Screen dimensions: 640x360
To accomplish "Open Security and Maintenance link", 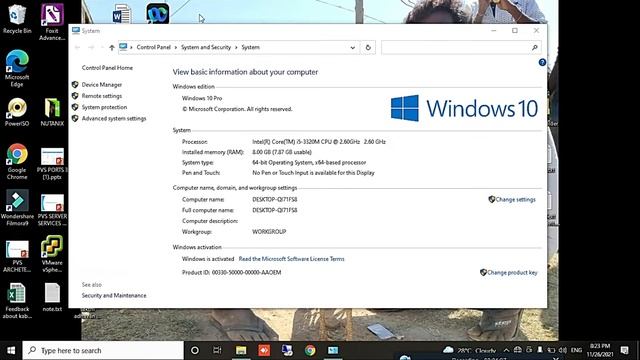I will click(114, 295).
